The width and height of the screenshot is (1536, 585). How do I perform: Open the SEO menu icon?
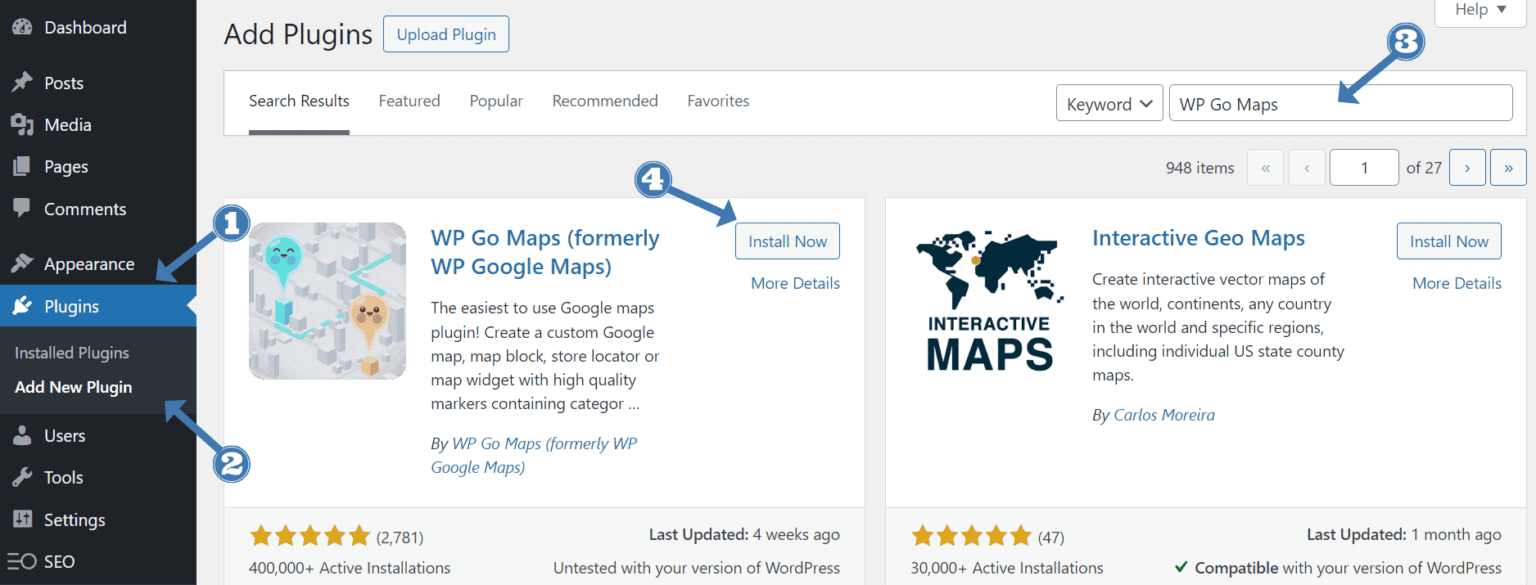(22, 561)
